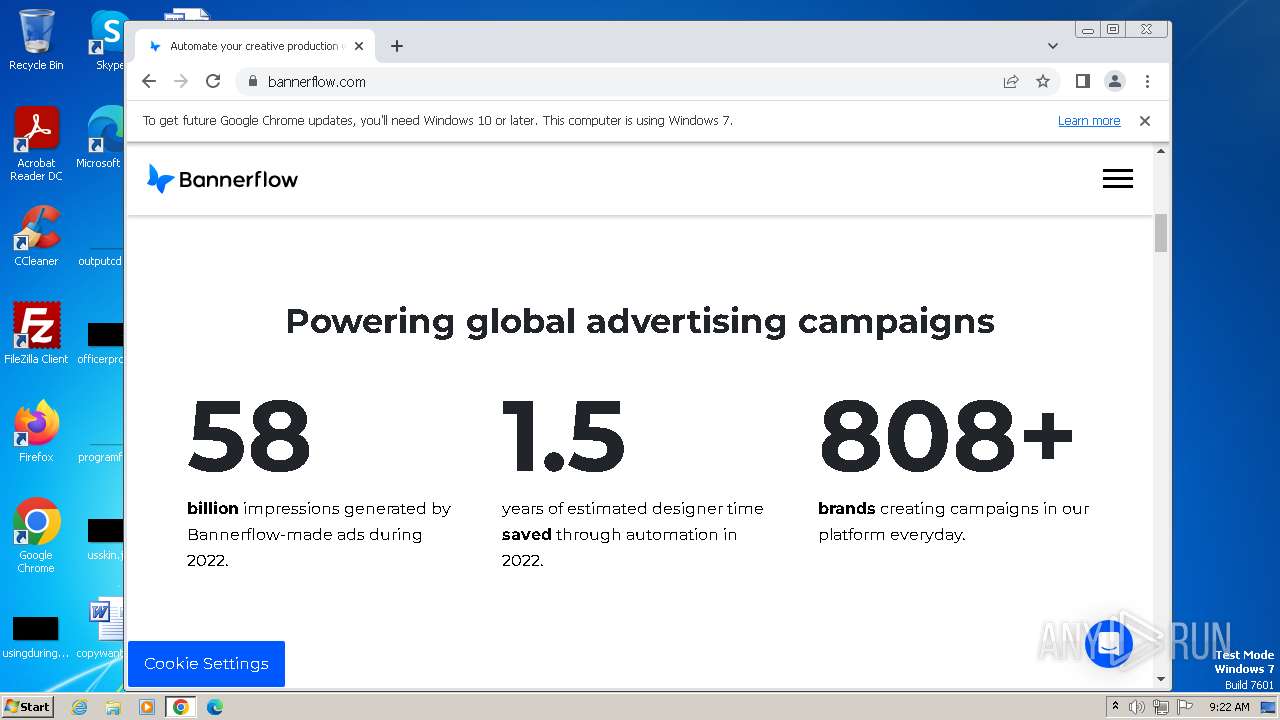Image resolution: width=1280 pixels, height=720 pixels.
Task: Reload the bannerflow.com page
Action: [x=213, y=81]
